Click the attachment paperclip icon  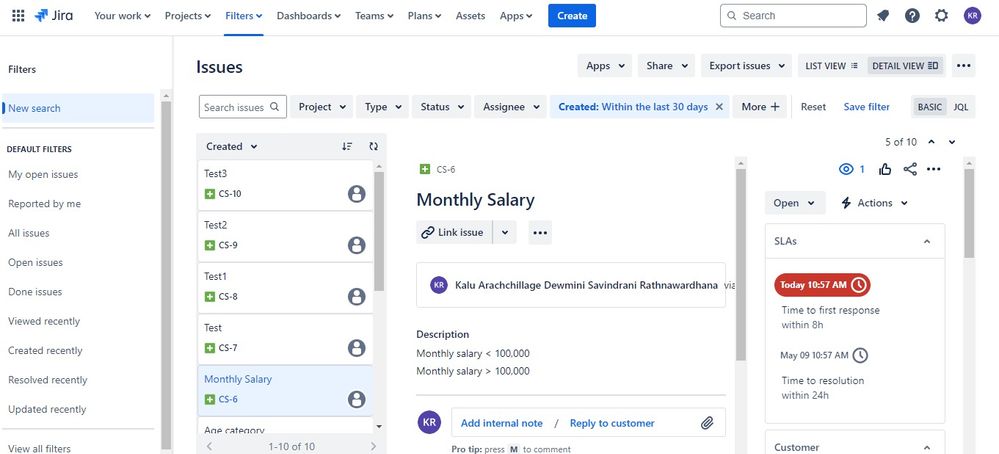[707, 423]
